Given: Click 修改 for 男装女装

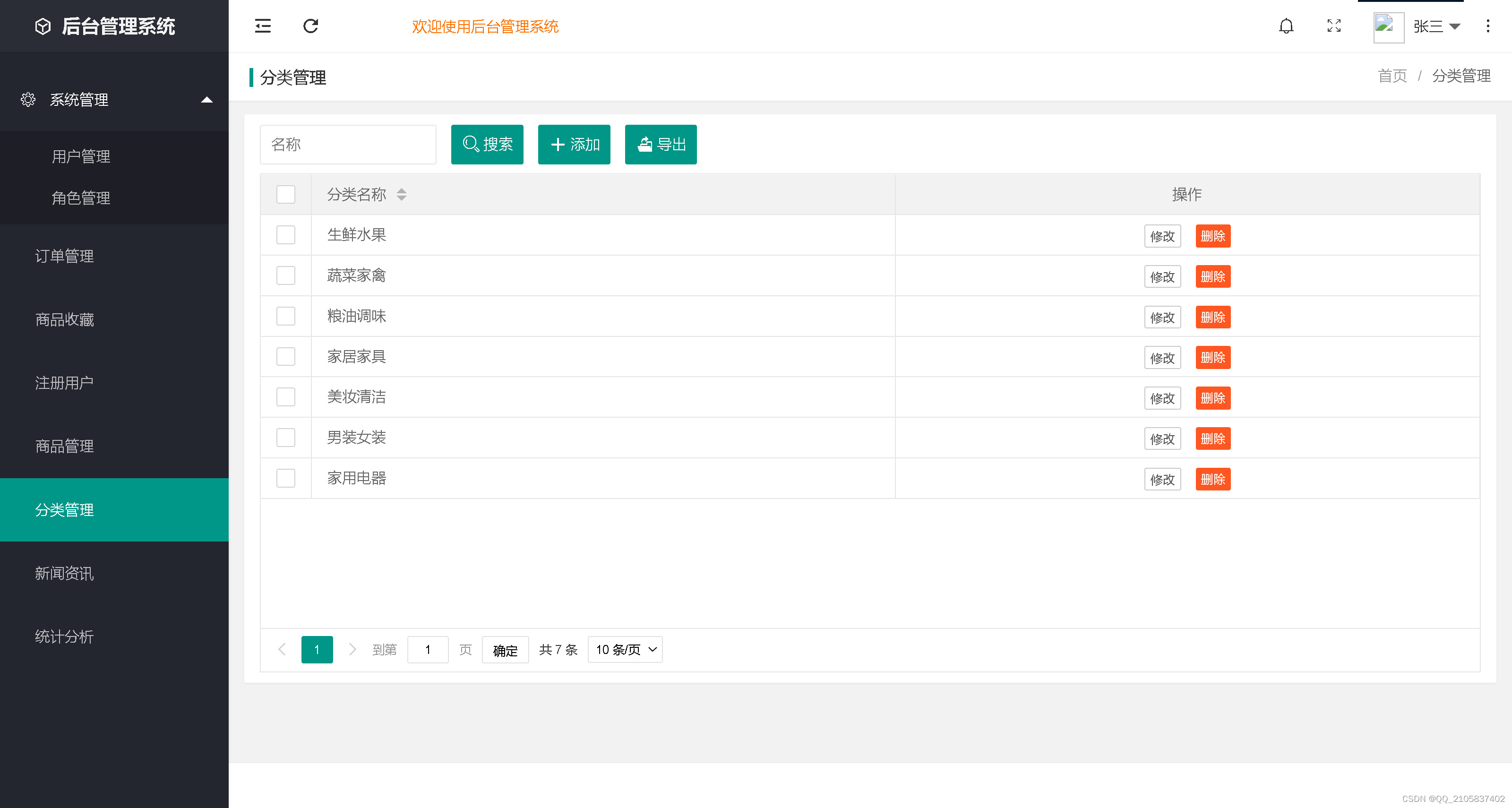Looking at the screenshot, I should 1163,438.
